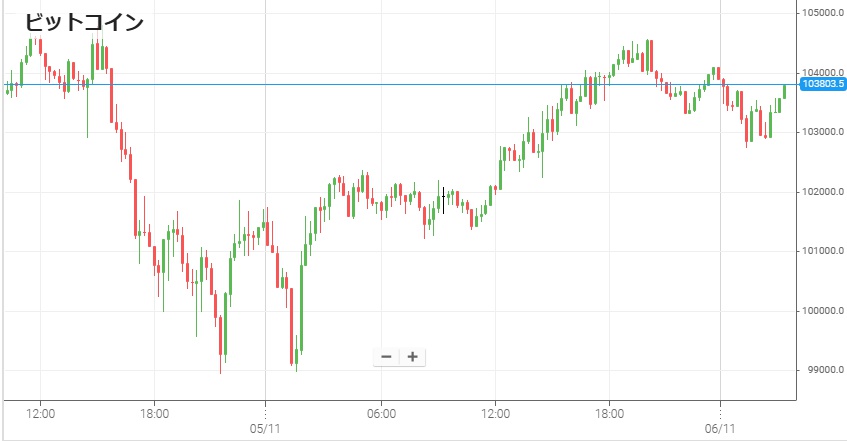Click the 18:00 label left of 05/11
This screenshot has width=847, height=441.
[x=154, y=412]
